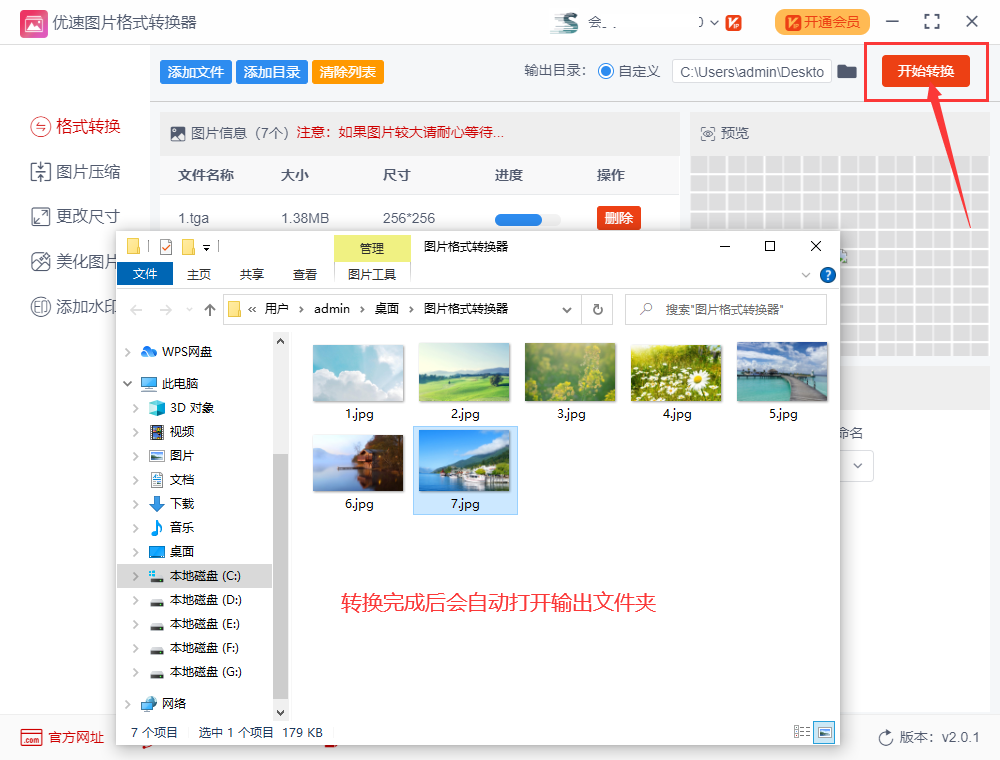This screenshot has width=1000, height=760.
Task: Expand the 网络 item in Explorer tree
Action: coord(128,703)
